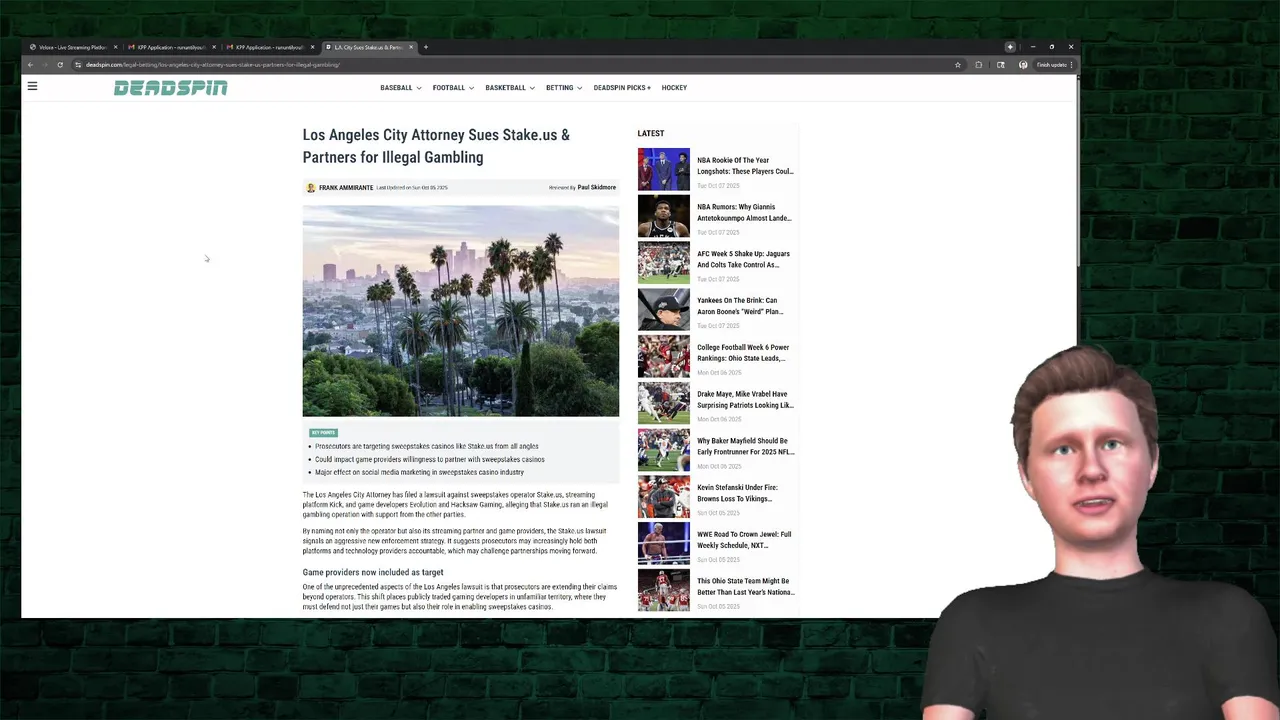1280x720 pixels.
Task: Click the page vertical scrollbar
Action: tap(1077, 170)
